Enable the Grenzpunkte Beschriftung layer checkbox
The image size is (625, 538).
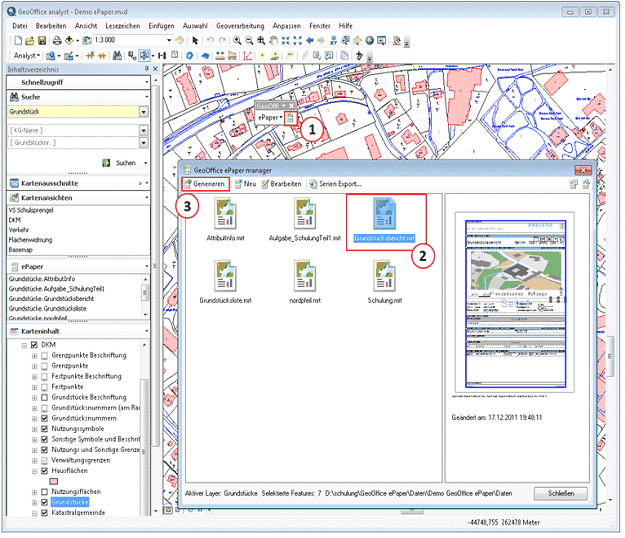pyautogui.click(x=46, y=356)
